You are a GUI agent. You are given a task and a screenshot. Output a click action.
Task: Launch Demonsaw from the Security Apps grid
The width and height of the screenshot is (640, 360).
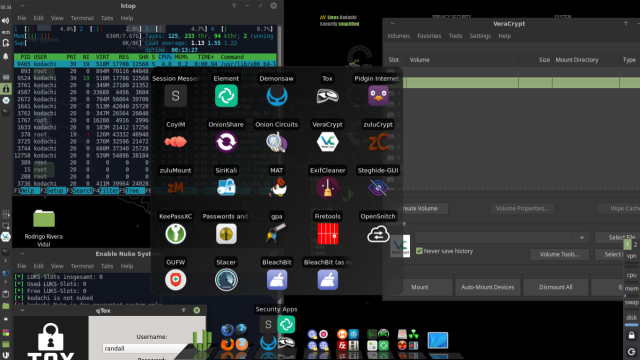pyautogui.click(x=277, y=96)
